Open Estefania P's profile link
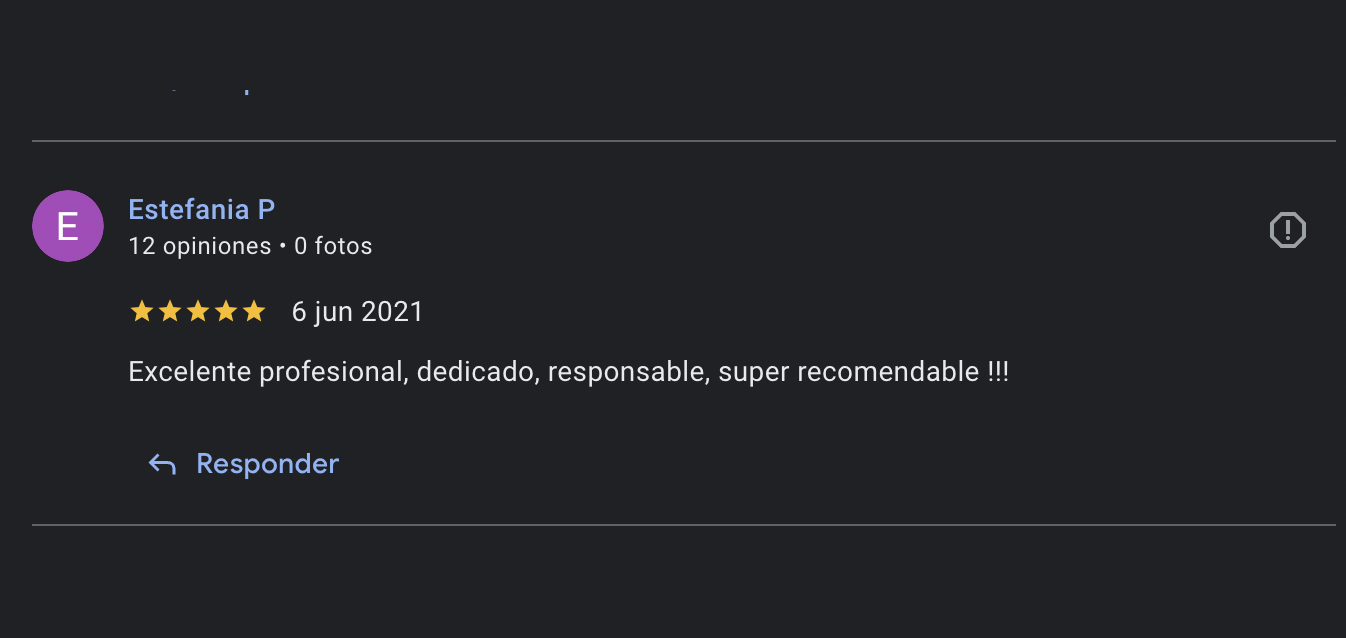The width and height of the screenshot is (1346, 638). point(202,210)
